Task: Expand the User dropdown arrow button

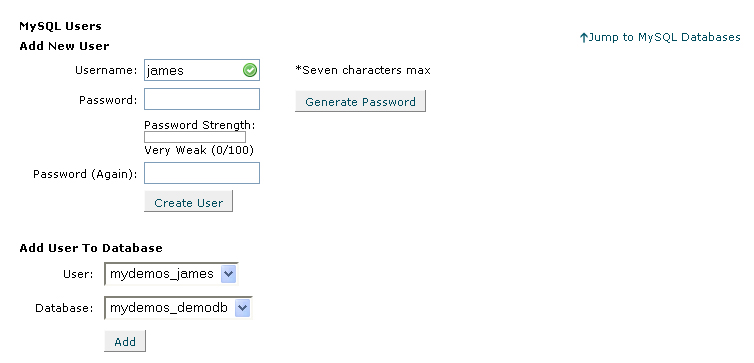Action: tap(228, 275)
